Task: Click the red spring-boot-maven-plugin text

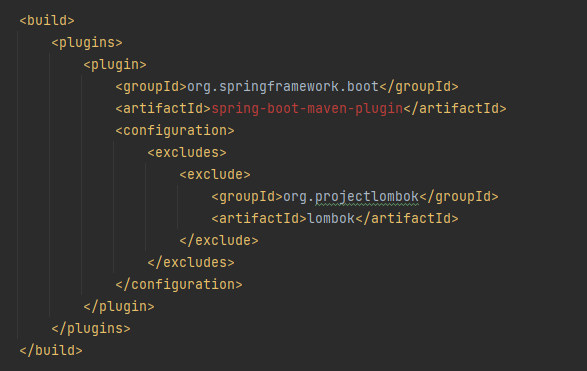Action: click(x=307, y=109)
